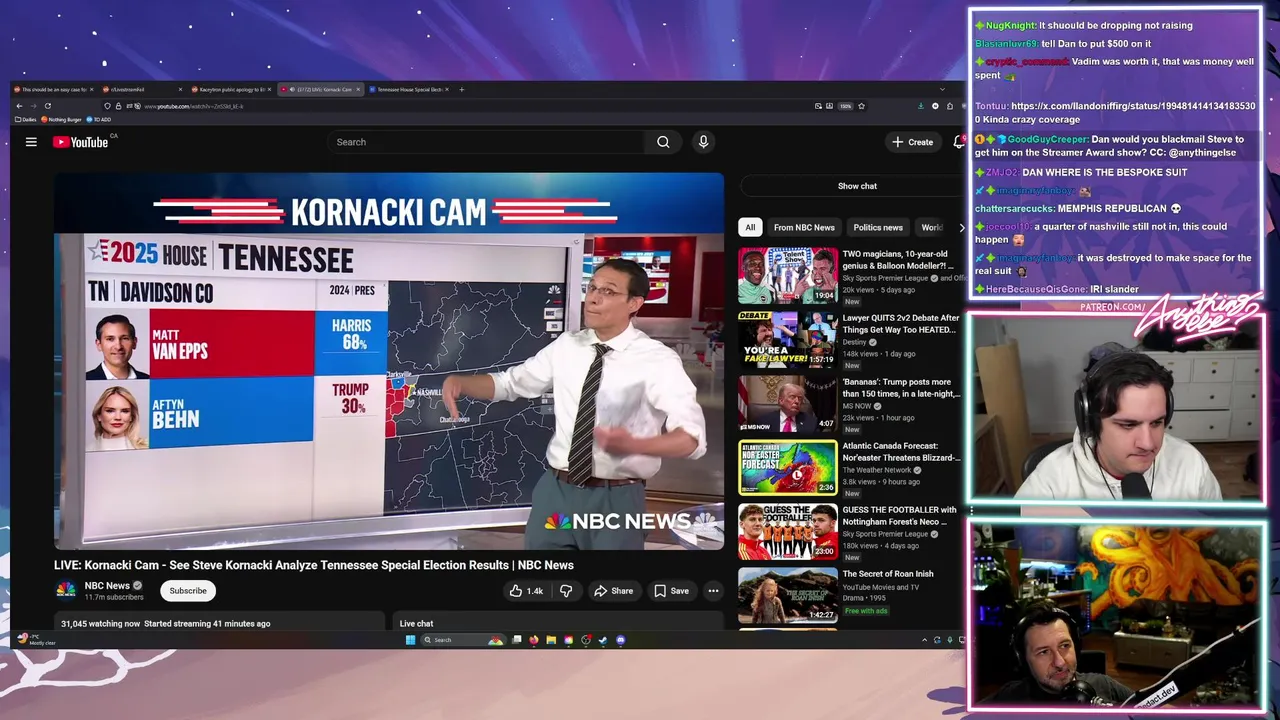Viewport: 1280px width, 720px height.
Task: Open the Nothing Burger bookmark
Action: 61,119
